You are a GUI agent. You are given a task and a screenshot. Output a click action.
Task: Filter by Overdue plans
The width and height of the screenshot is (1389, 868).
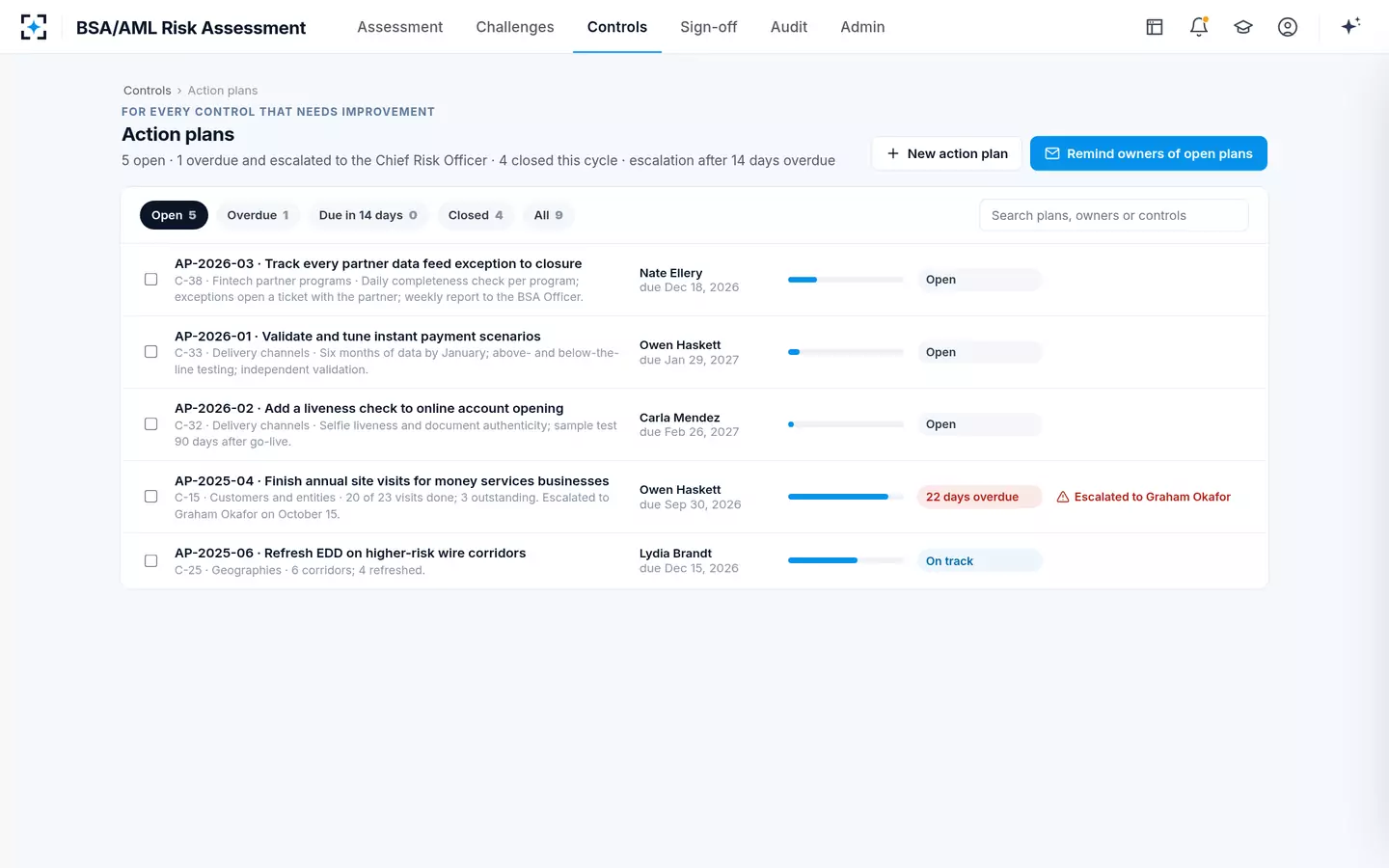click(258, 215)
